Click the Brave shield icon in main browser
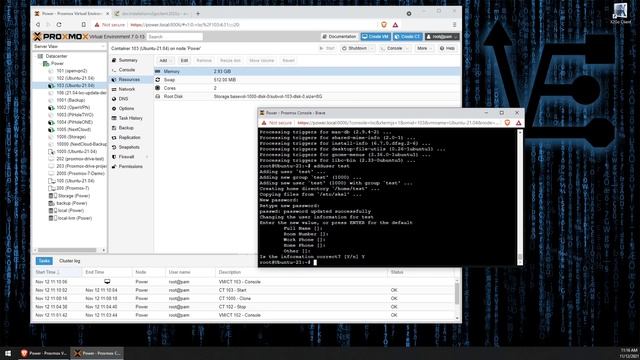This screenshot has height=360, width=640. click(384, 25)
